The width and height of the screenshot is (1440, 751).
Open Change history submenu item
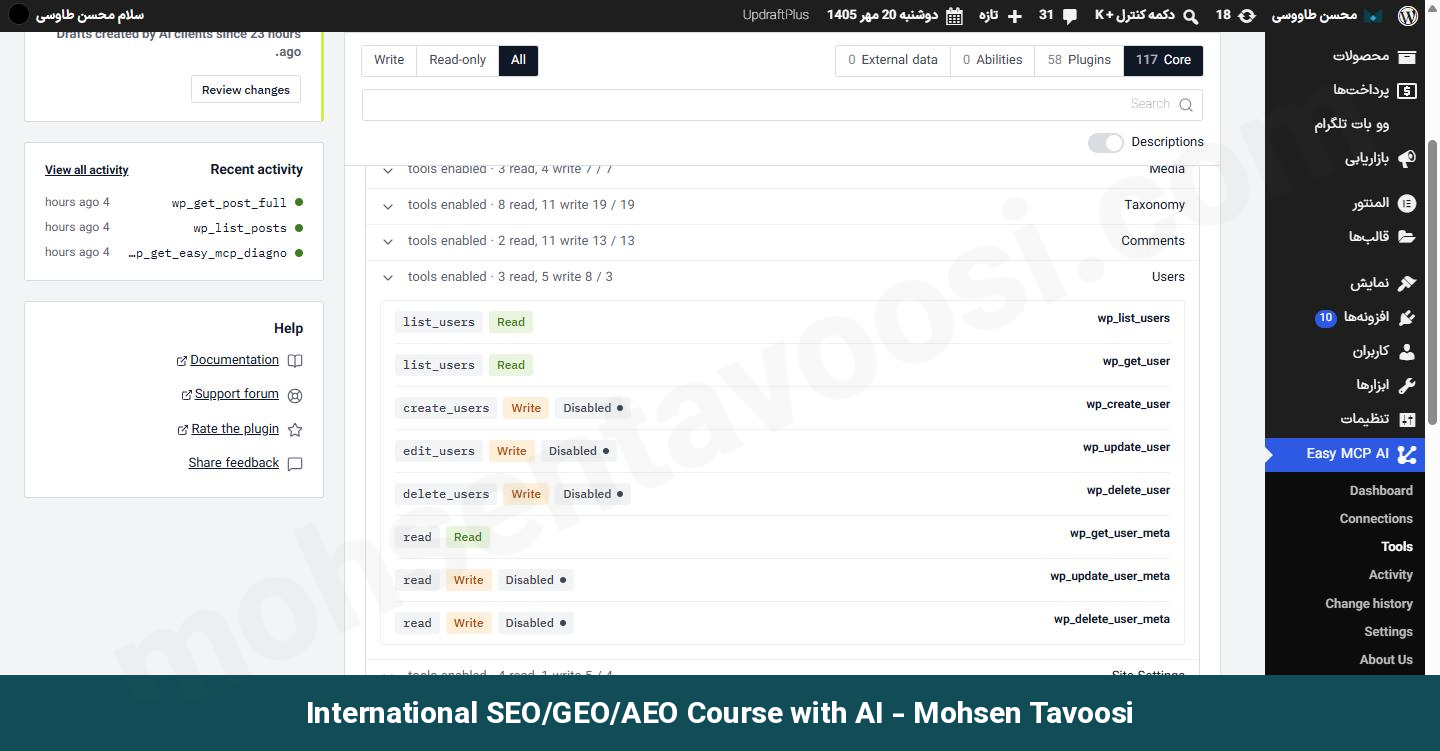[x=1369, y=604]
